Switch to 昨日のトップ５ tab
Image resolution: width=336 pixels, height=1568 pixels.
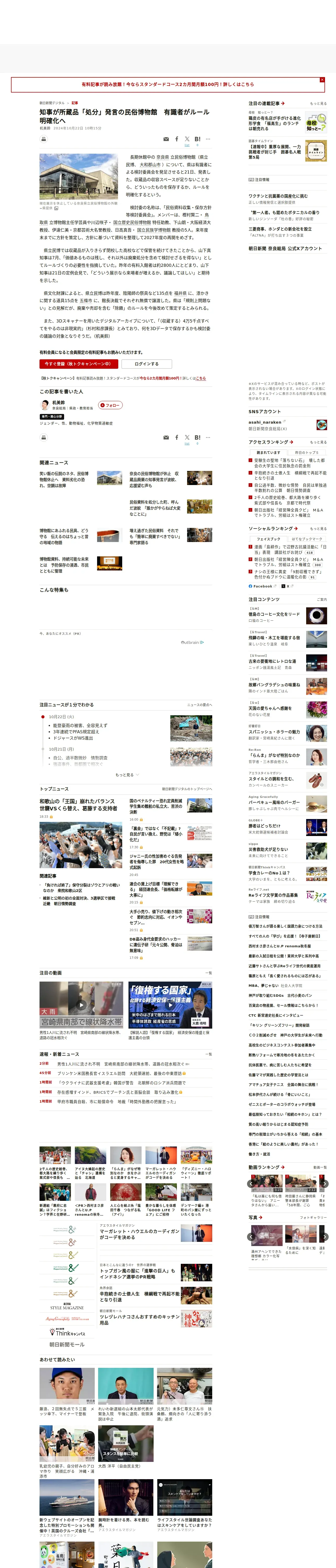pyautogui.click(x=307, y=452)
